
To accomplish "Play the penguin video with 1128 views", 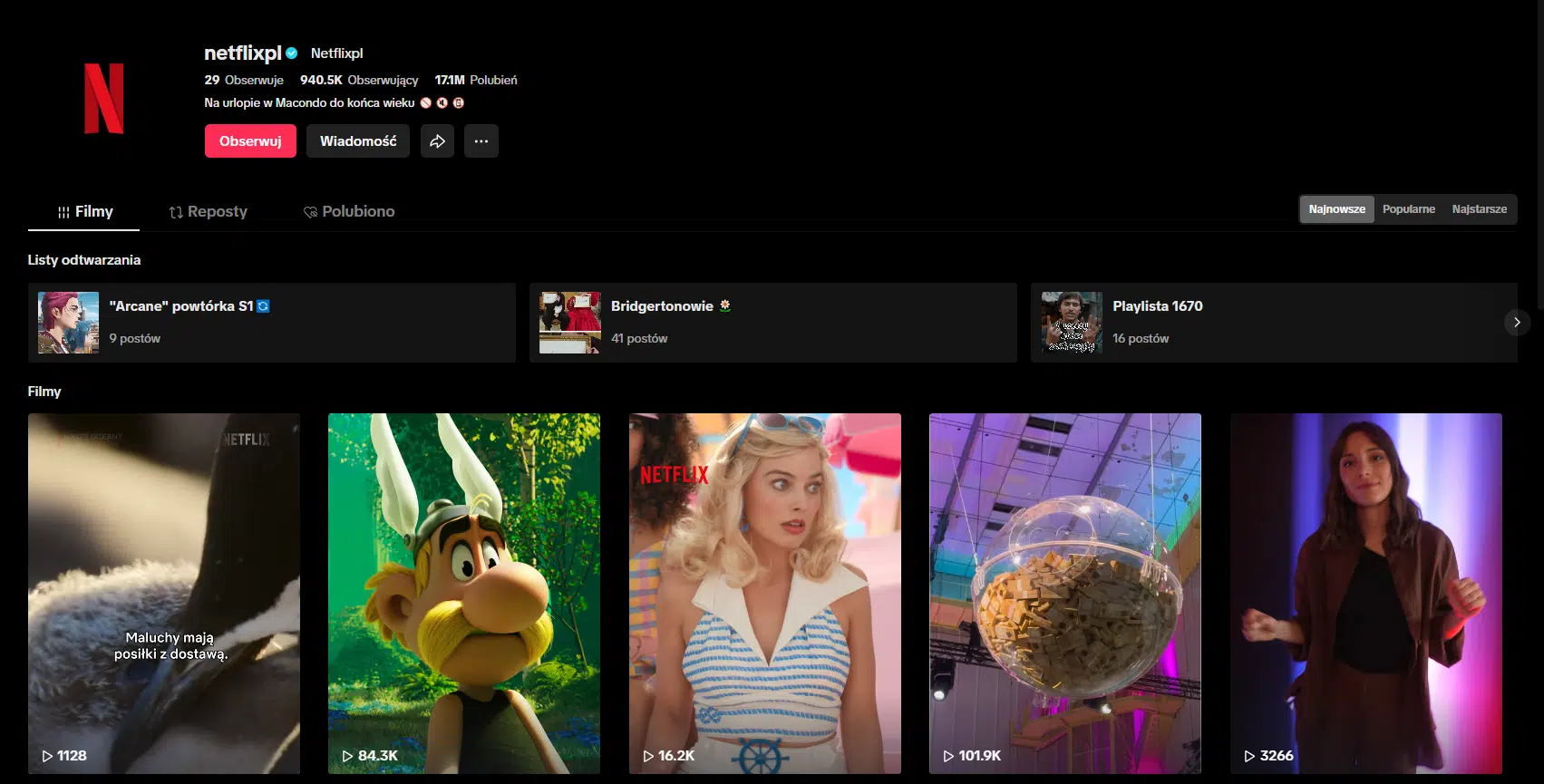I will [164, 594].
